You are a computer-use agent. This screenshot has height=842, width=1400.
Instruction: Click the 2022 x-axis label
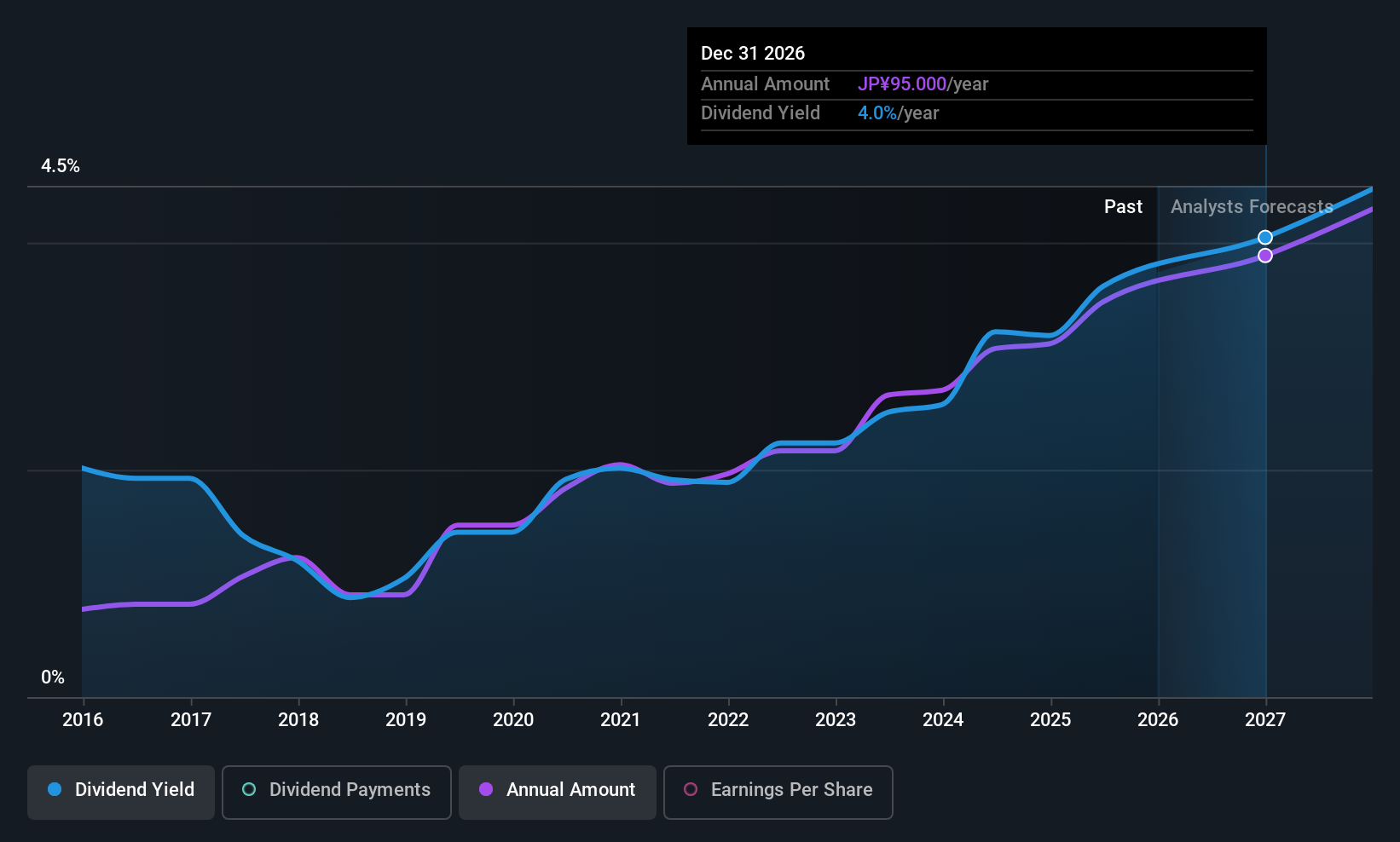click(x=728, y=720)
